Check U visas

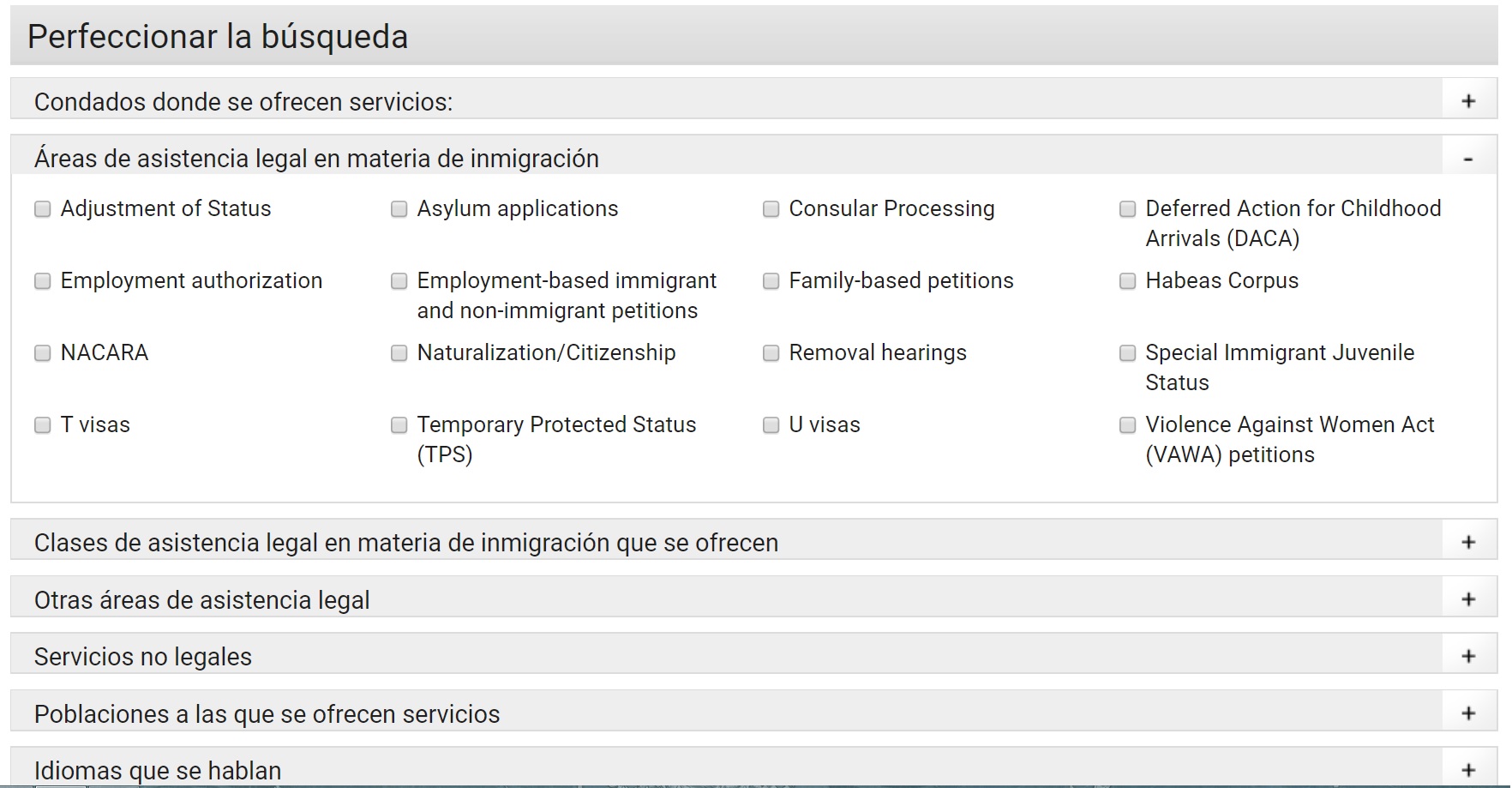(x=770, y=424)
